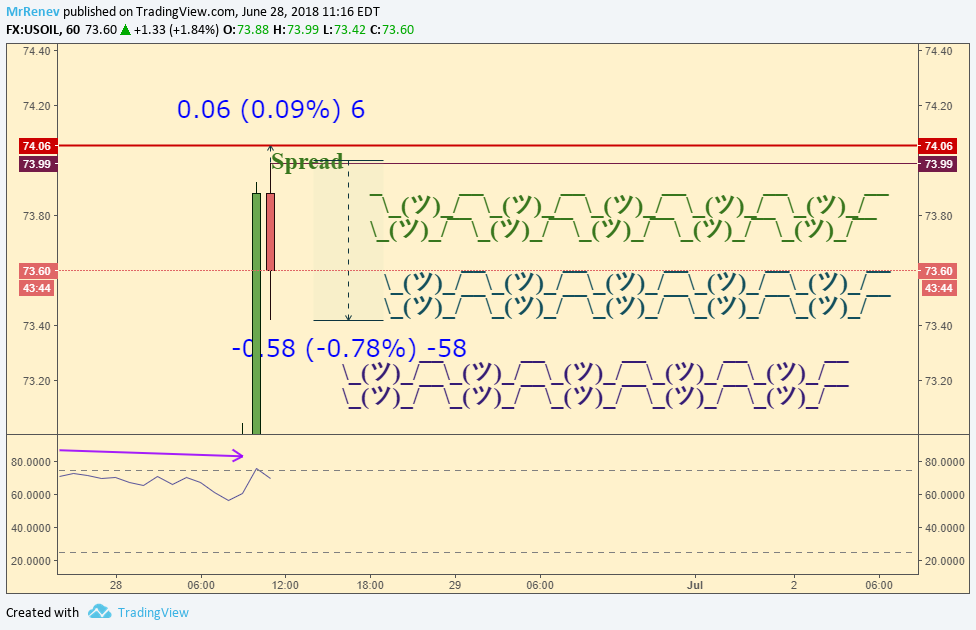The height and width of the screenshot is (630, 976).
Task: Select the magenta arrow above the indicator
Action: 151,453
